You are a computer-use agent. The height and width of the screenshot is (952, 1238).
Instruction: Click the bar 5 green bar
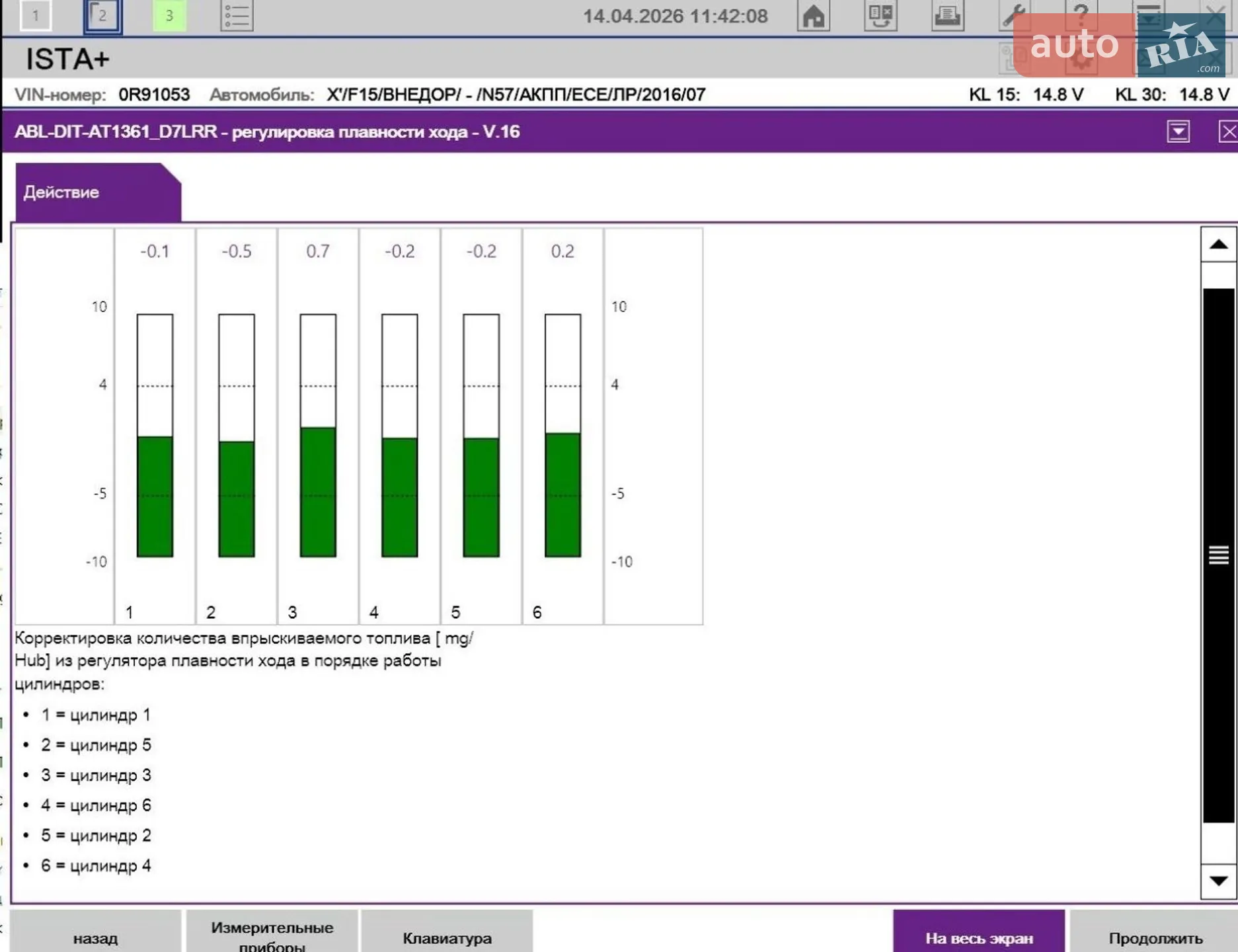pyautogui.click(x=481, y=496)
